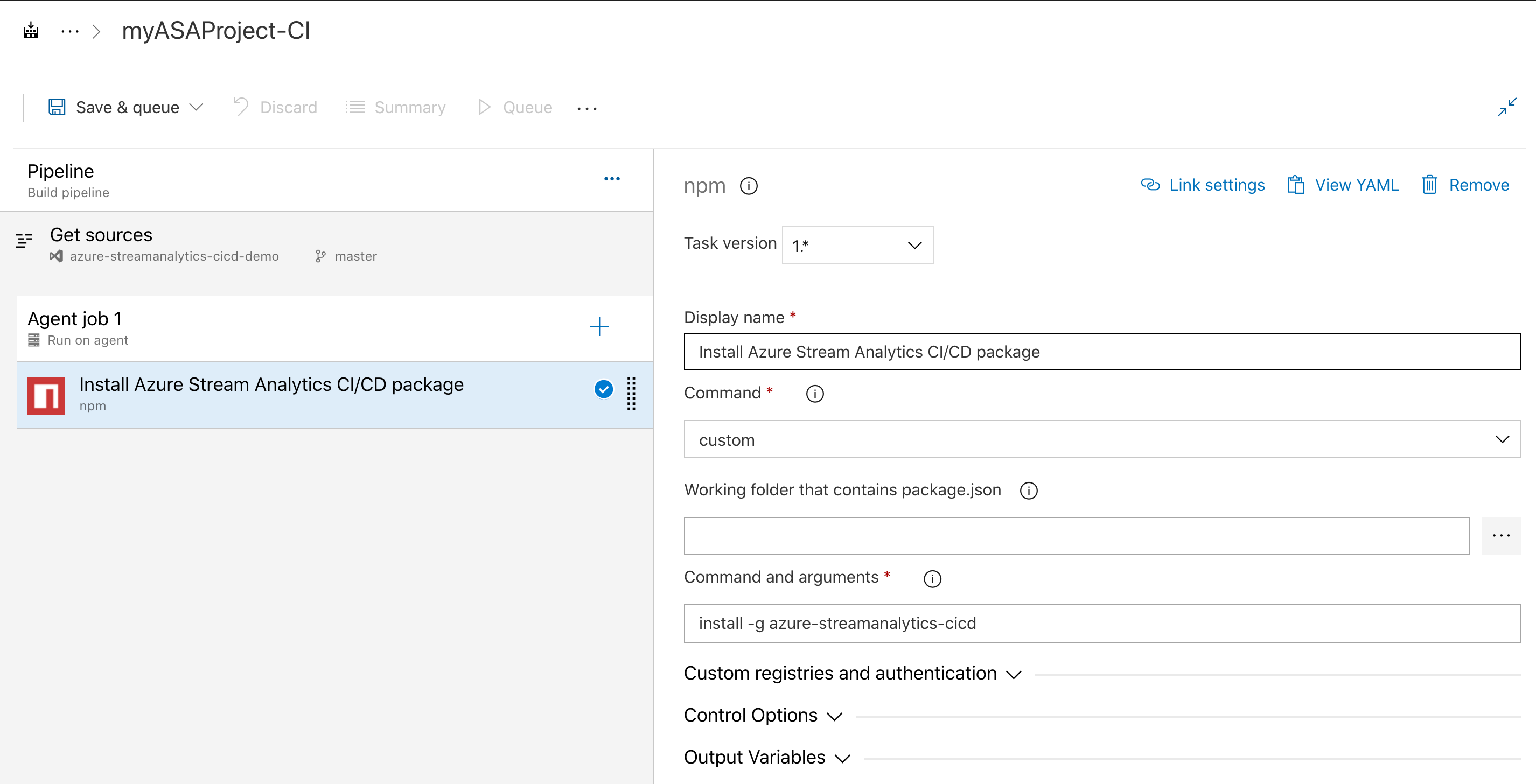Click the add task button in Agent job 1
Screen dimensions: 1536x784
[600, 326]
